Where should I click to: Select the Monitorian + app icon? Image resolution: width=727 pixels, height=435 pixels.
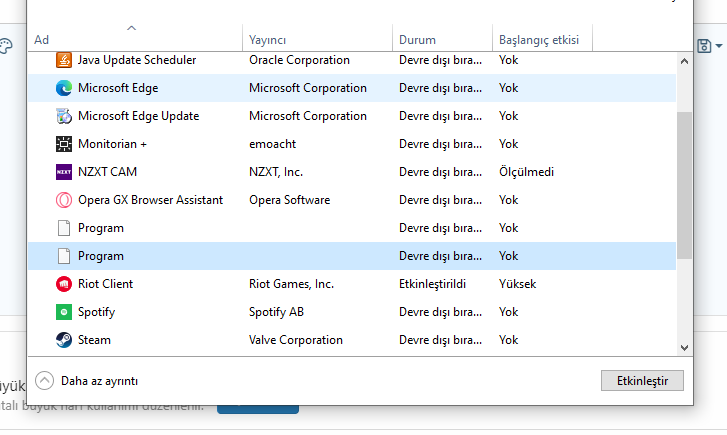(x=64, y=144)
